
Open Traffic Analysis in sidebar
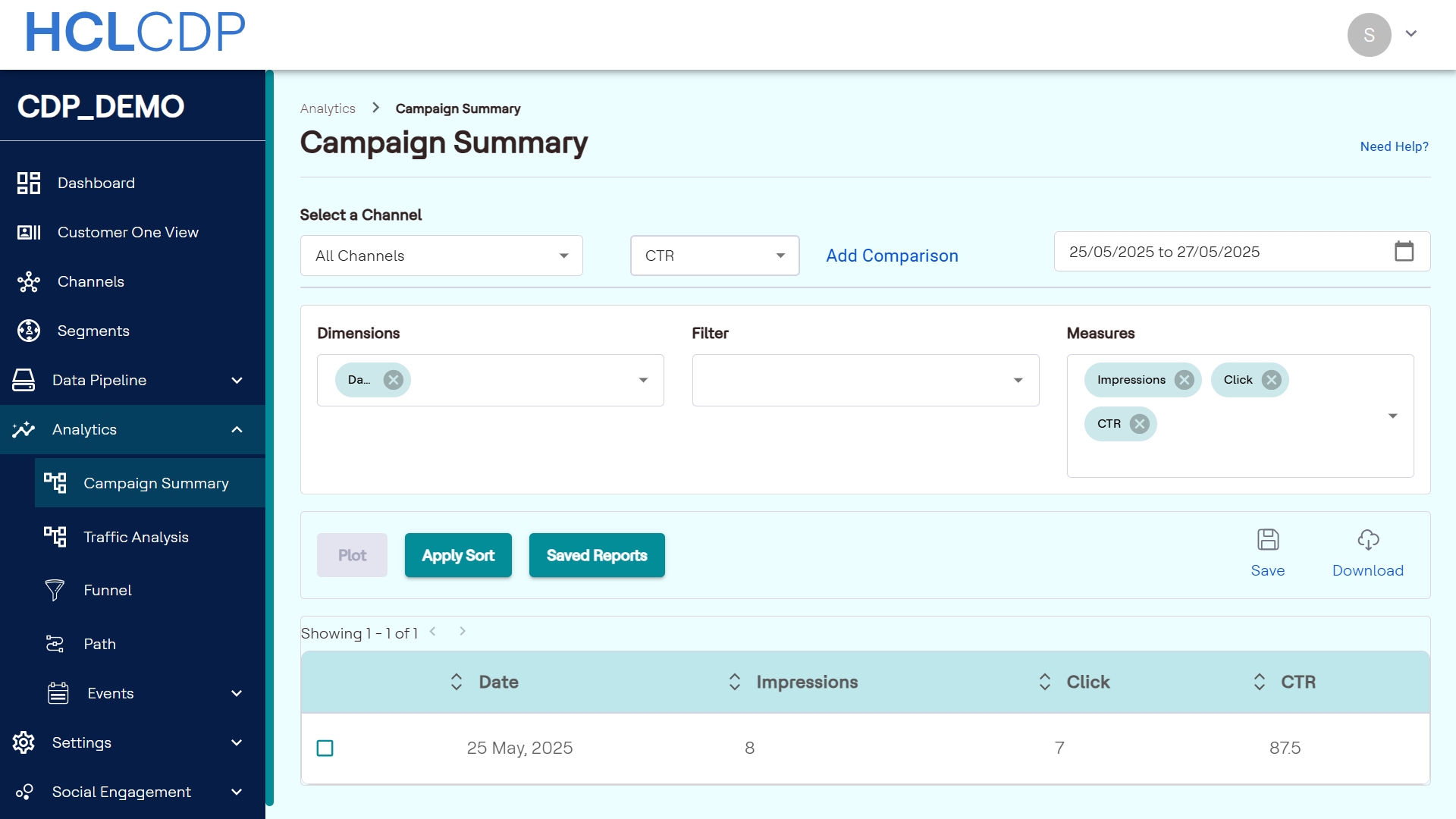coord(136,537)
